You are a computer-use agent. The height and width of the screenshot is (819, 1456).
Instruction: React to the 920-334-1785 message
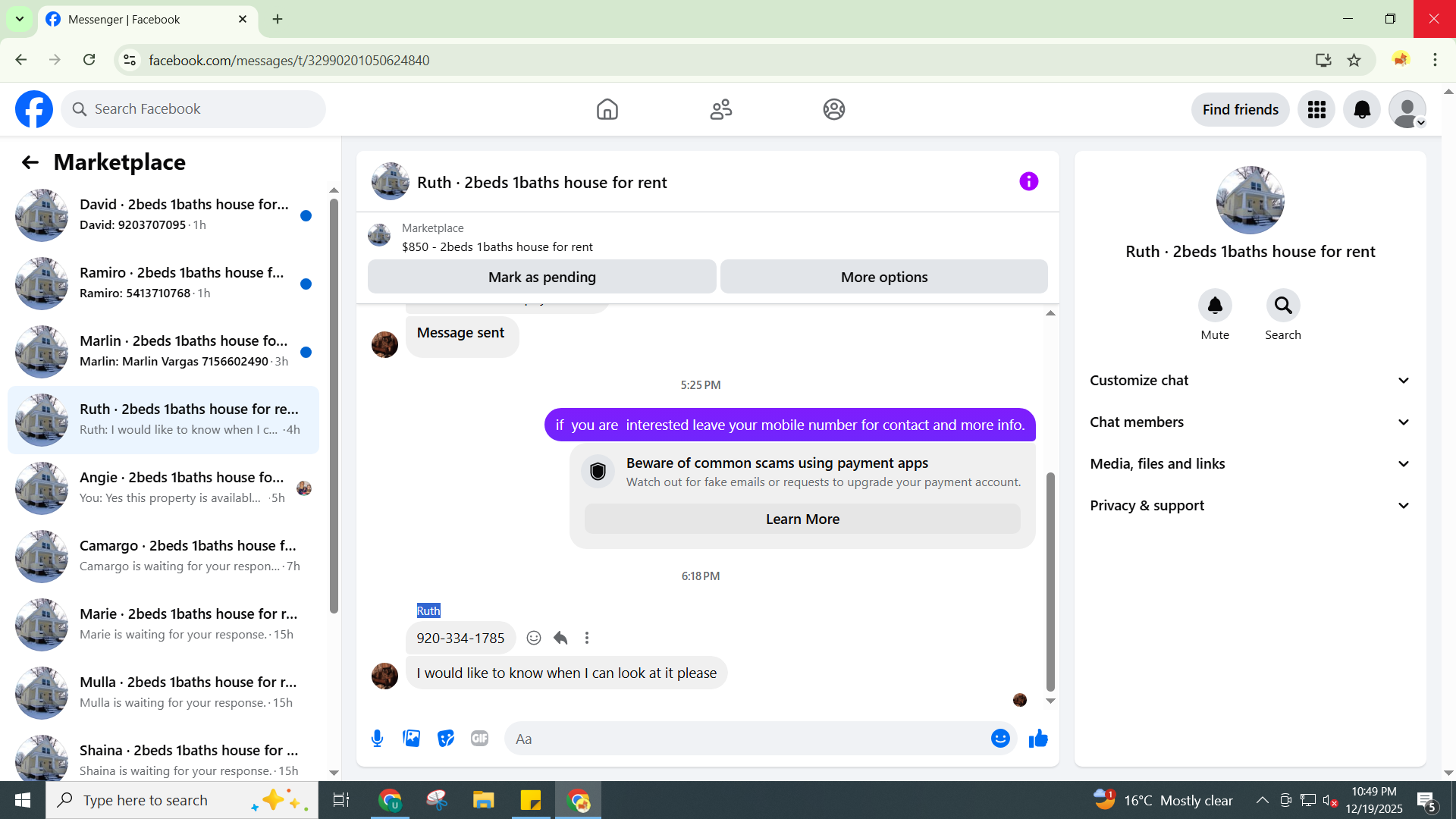(534, 639)
